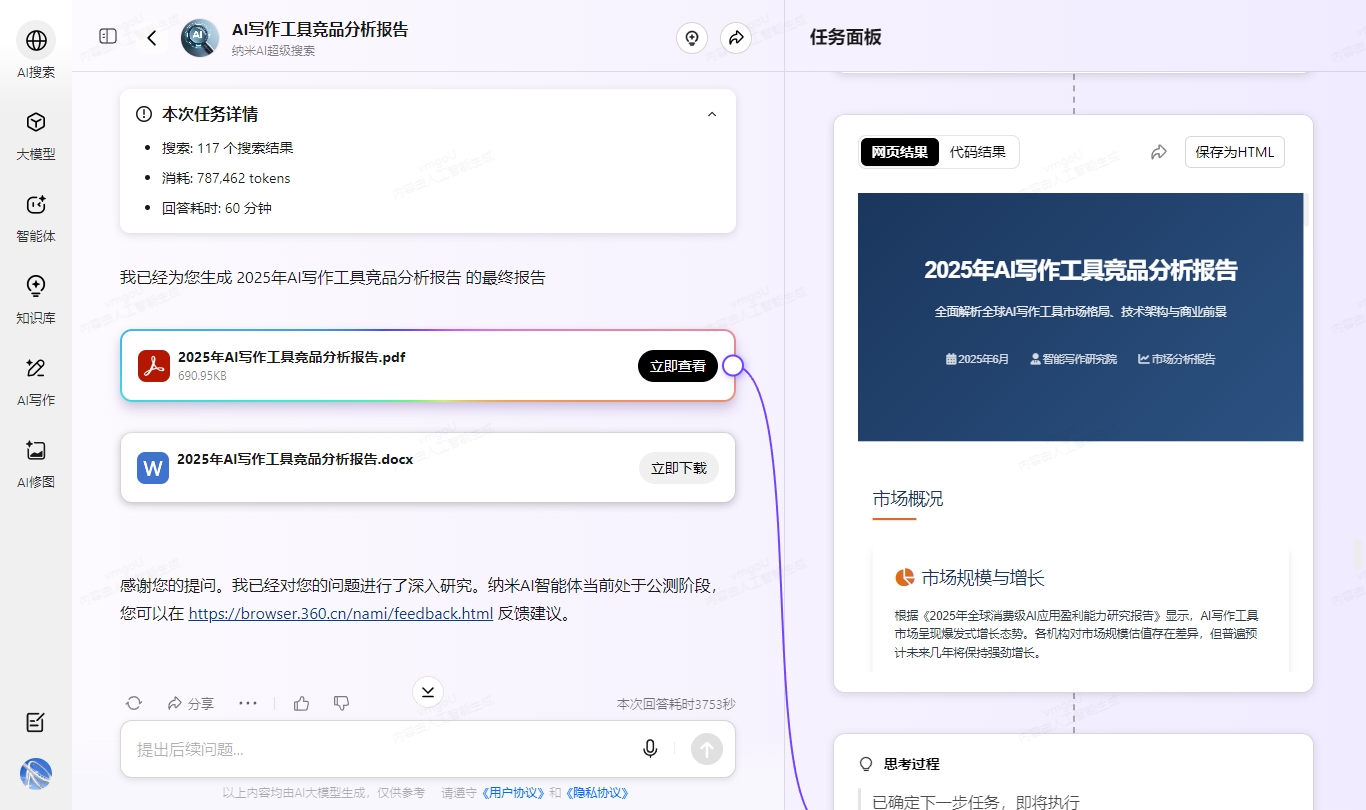Like the answer with thumbs up
Viewport: 1366px width, 810px height.
[302, 704]
